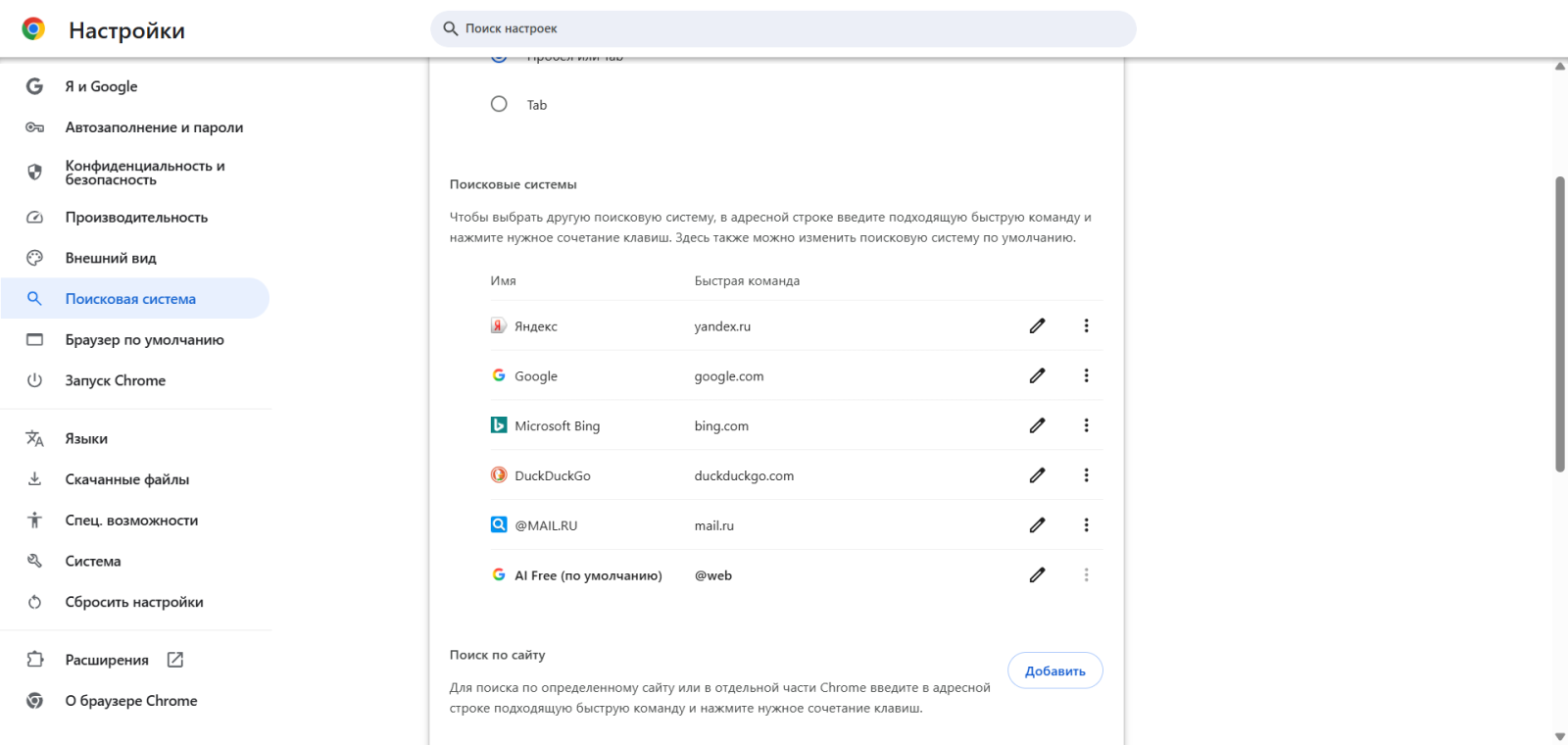
Task: Click the edit pencil for Яндекс
Action: (x=1037, y=325)
